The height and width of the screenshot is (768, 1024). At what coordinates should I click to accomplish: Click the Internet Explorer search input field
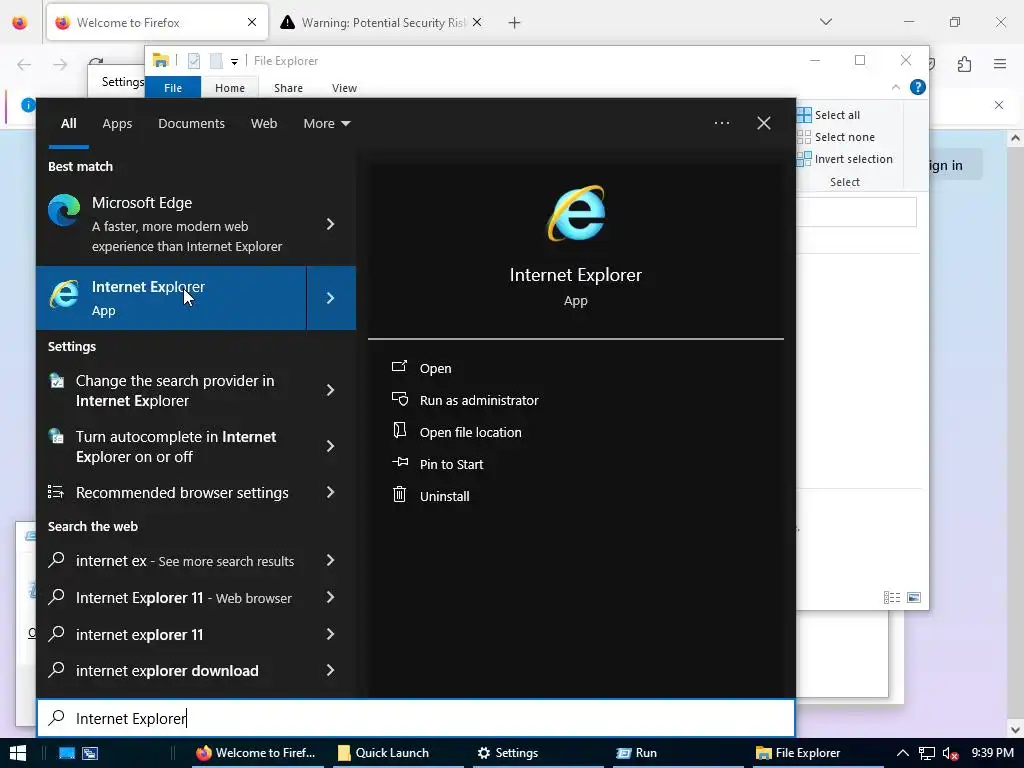click(416, 718)
